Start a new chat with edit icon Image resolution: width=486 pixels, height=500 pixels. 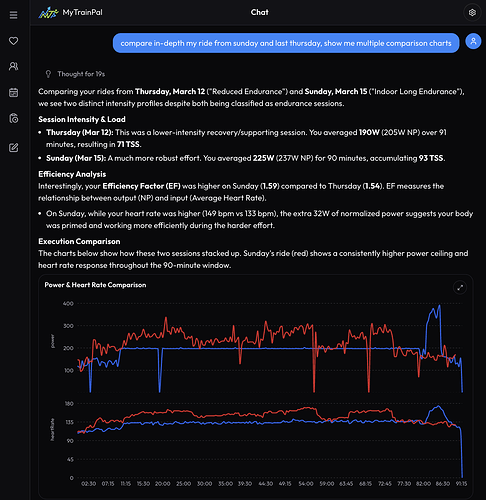point(13,148)
